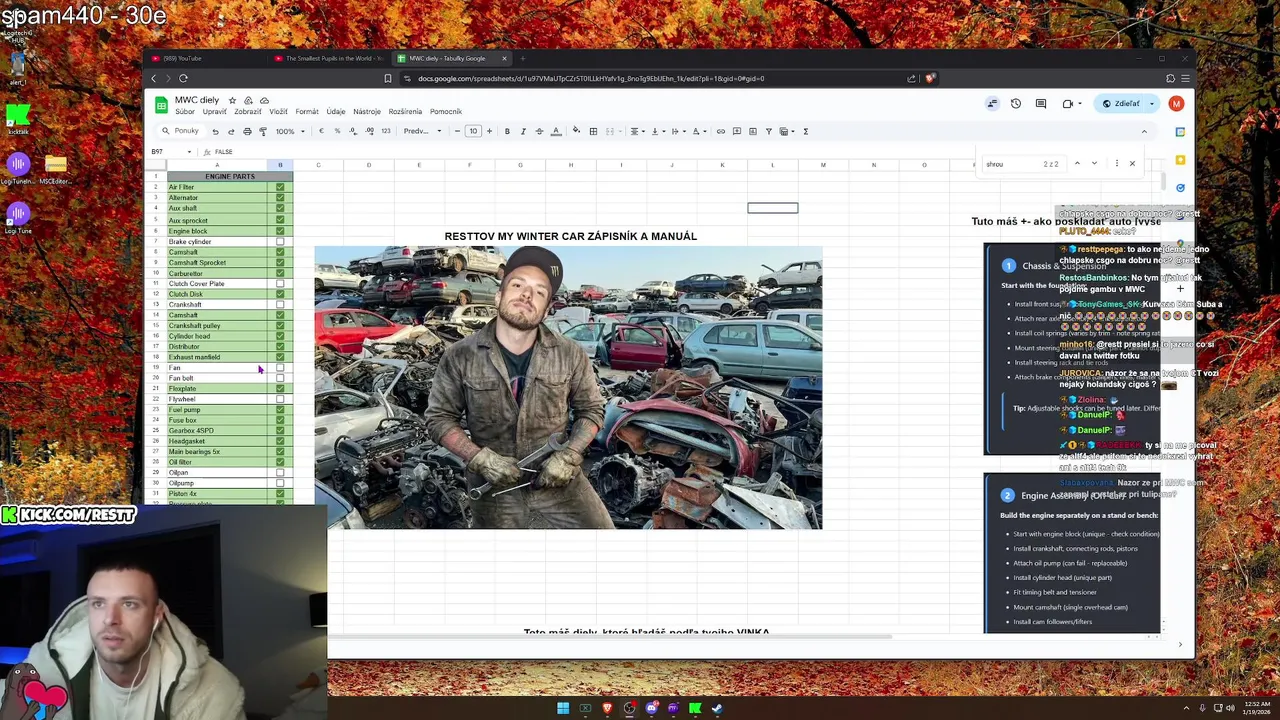Screen dimensions: 1280x720
Task: Open the filter views dropdown
Action: click(787, 131)
